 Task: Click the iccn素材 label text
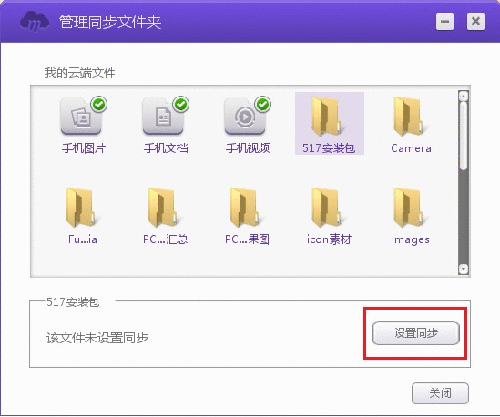click(x=329, y=239)
